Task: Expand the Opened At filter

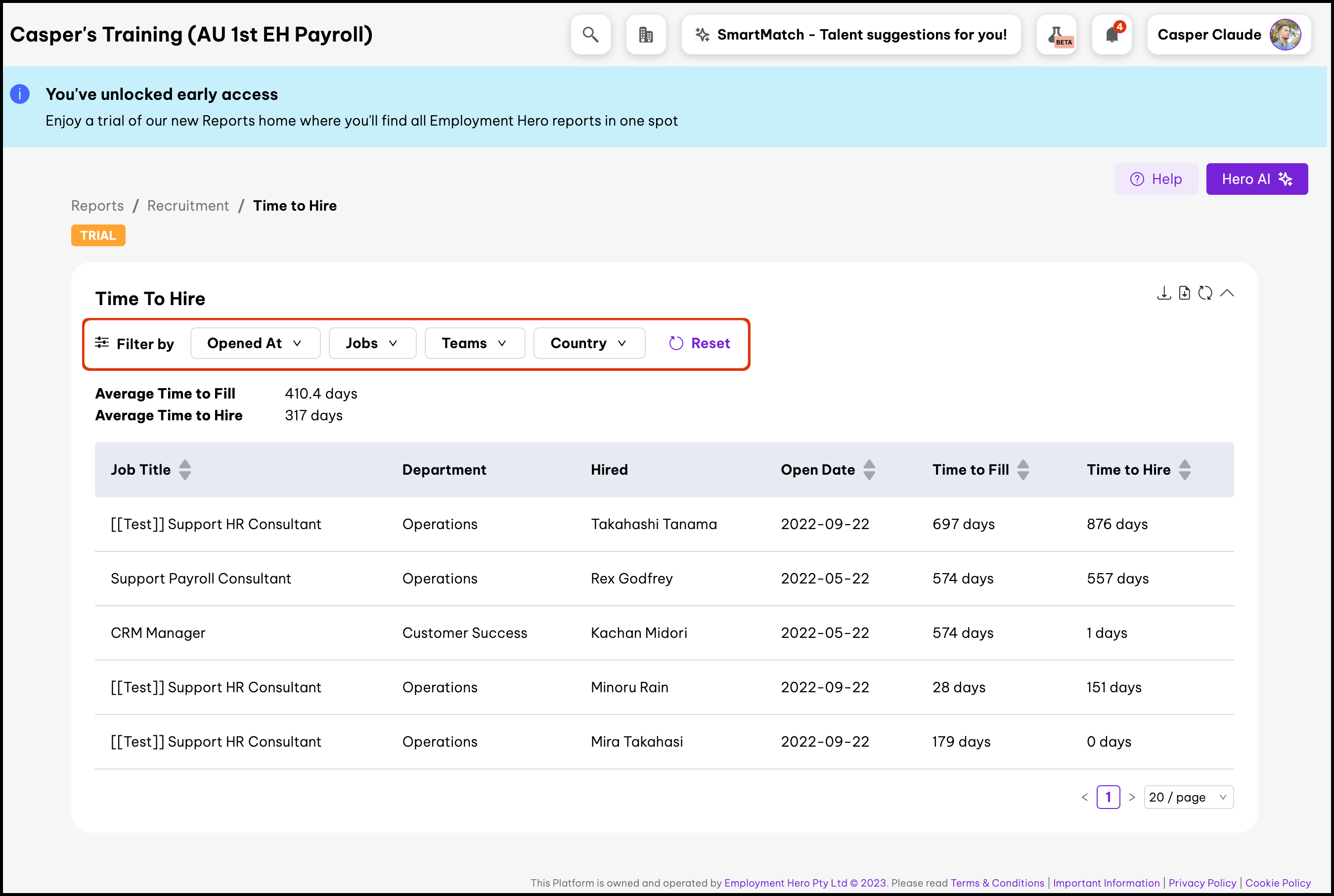Action: 255,344
